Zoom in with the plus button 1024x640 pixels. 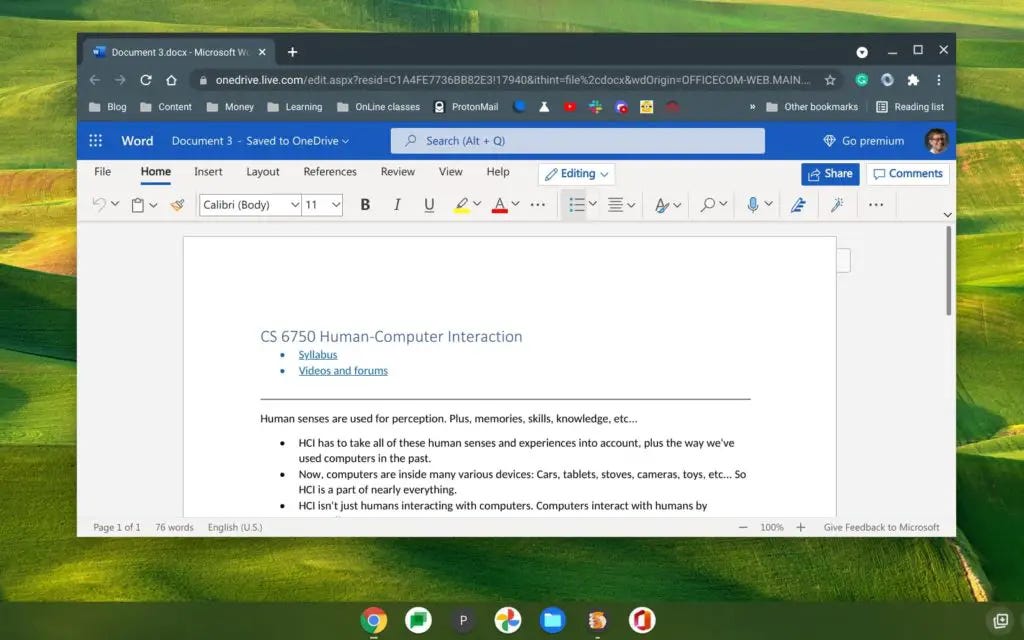[801, 527]
